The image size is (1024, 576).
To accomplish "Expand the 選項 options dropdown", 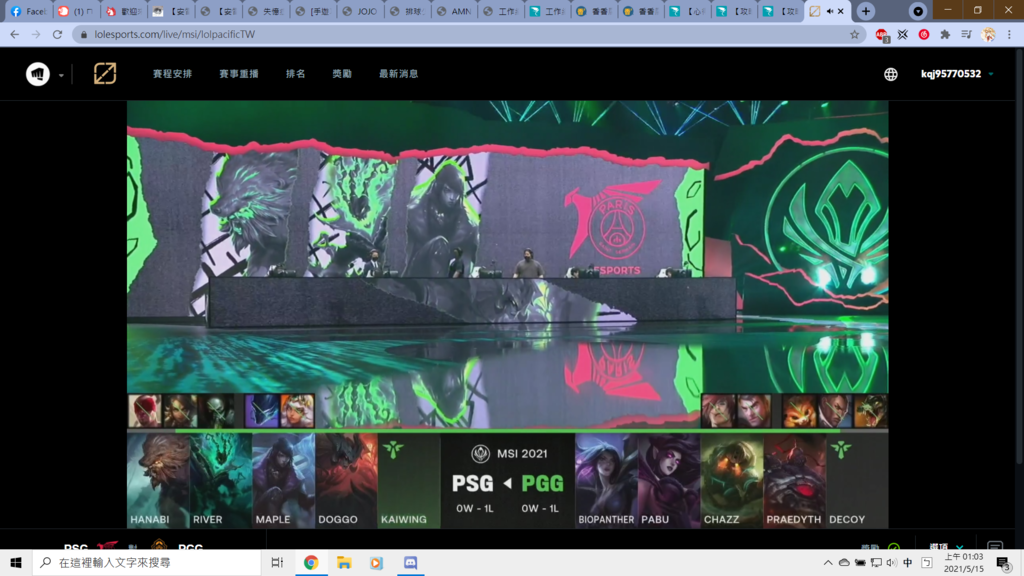I will pos(946,547).
